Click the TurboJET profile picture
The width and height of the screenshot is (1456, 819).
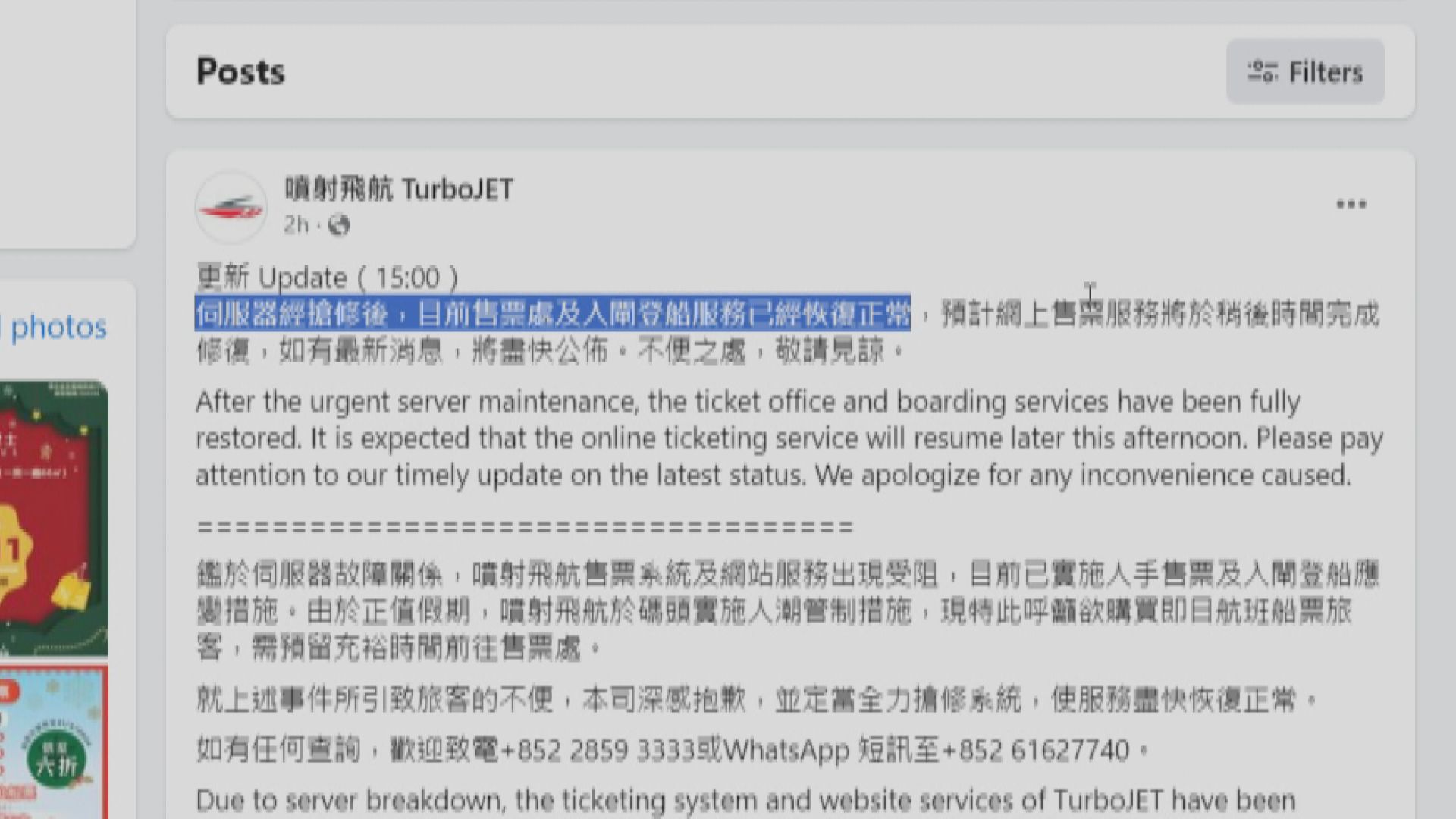click(231, 207)
